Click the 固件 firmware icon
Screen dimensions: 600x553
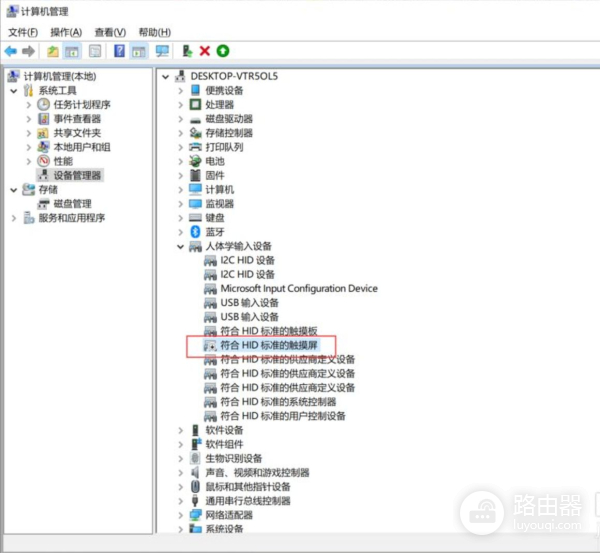[x=195, y=175]
